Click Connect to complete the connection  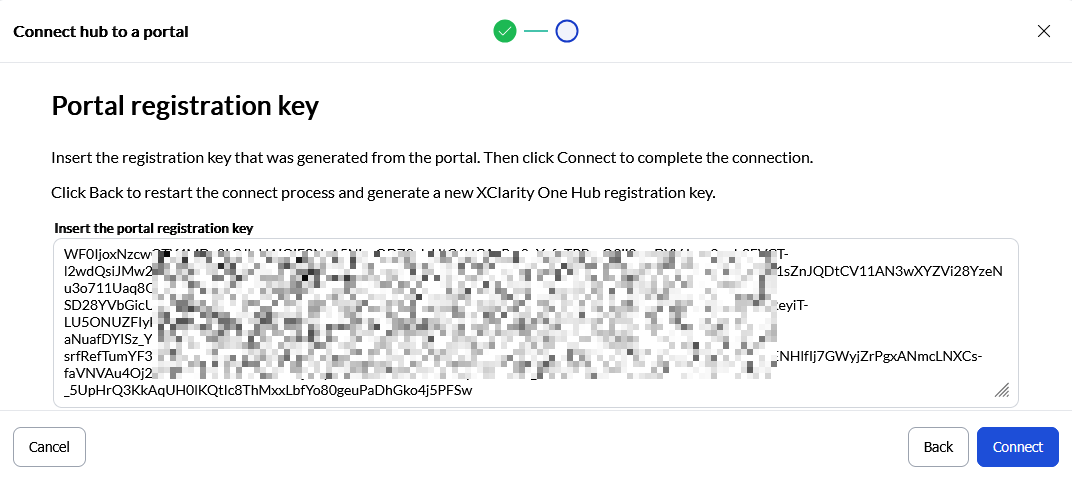coord(1017,447)
